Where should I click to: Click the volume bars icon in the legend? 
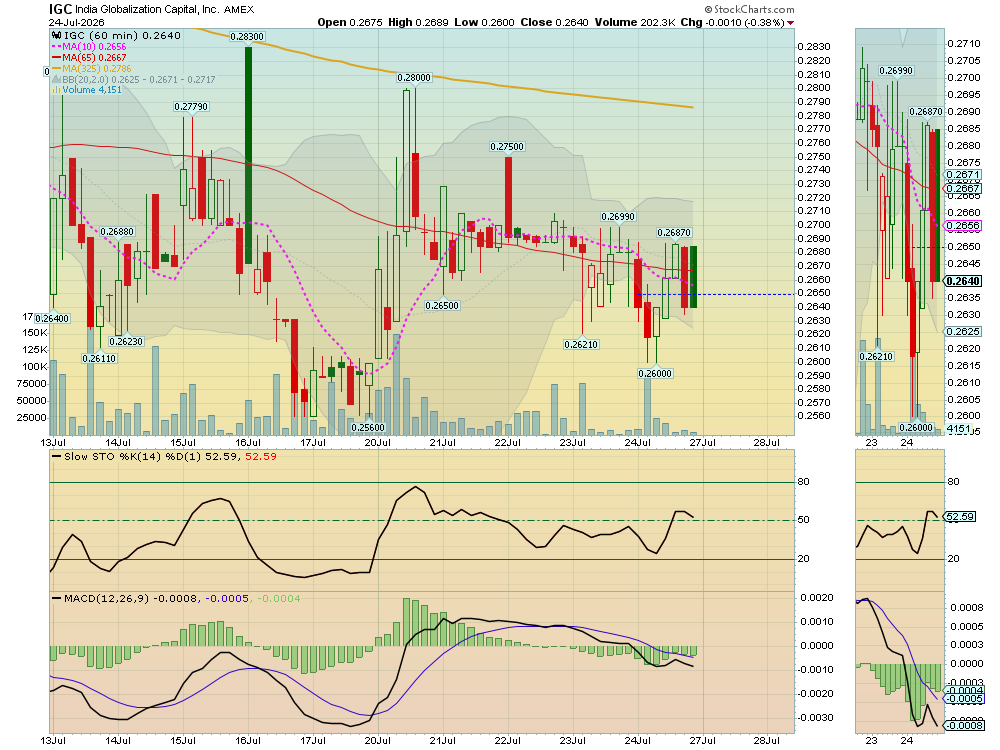coord(56,90)
